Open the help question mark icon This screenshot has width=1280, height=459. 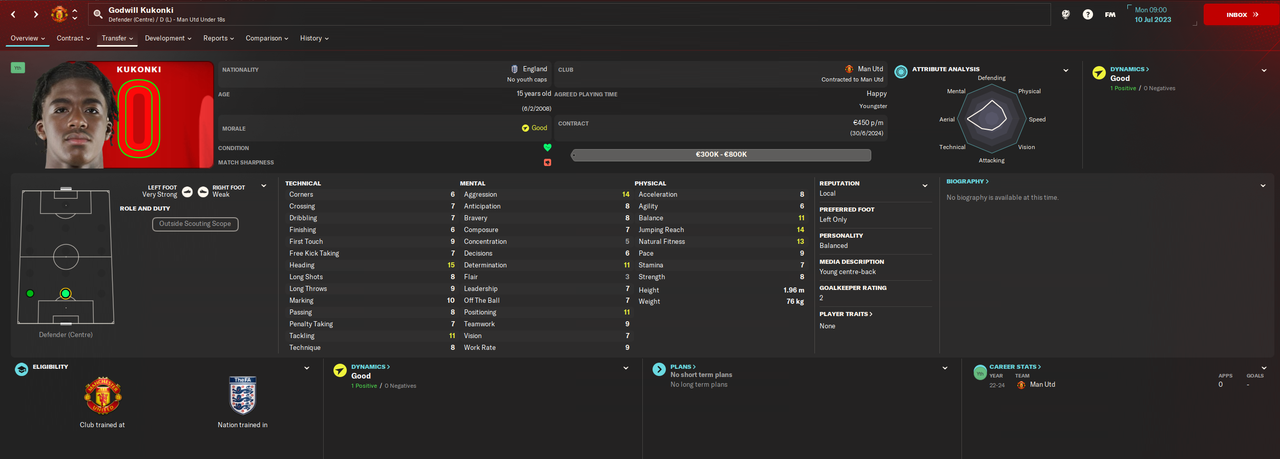point(1087,14)
